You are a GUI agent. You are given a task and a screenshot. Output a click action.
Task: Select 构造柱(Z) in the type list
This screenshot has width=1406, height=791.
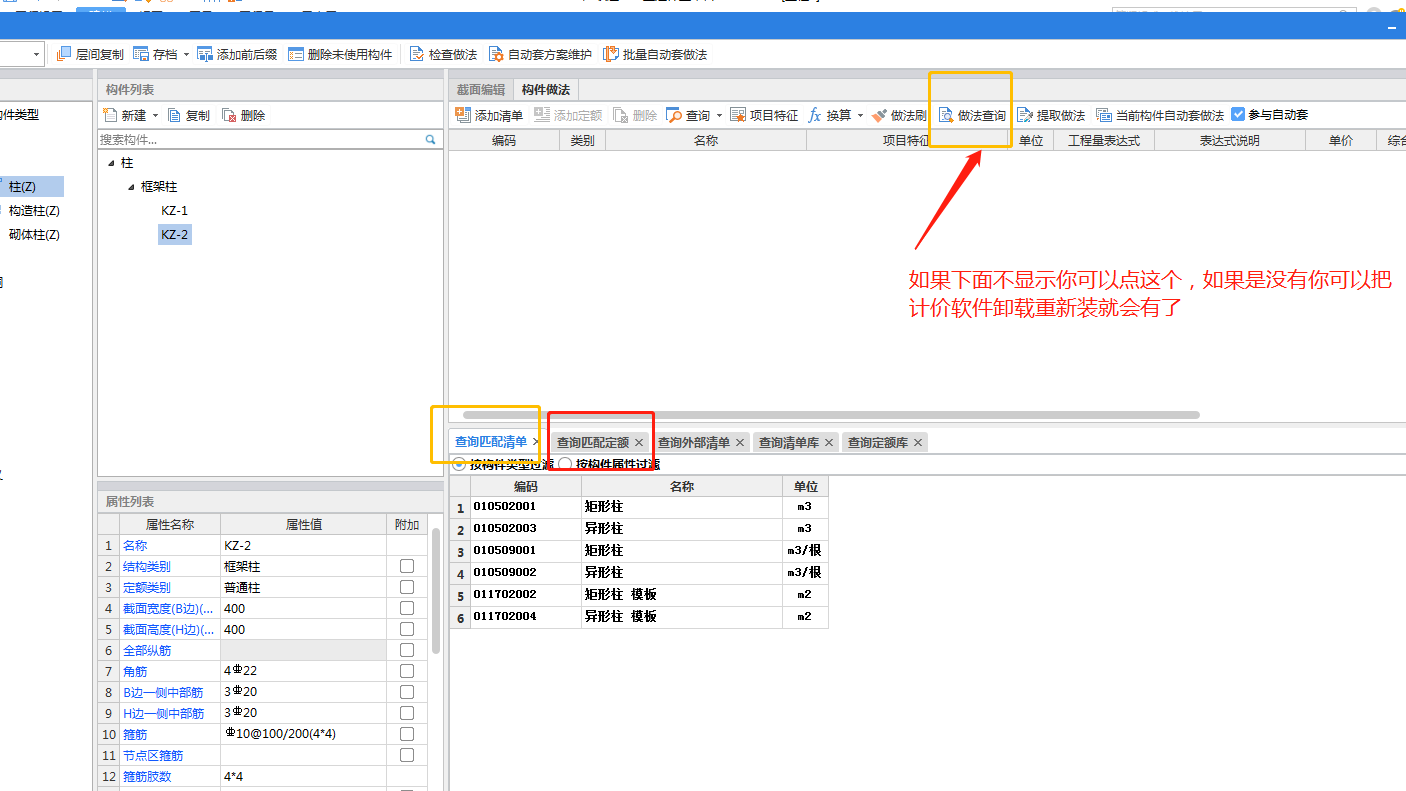(34, 210)
